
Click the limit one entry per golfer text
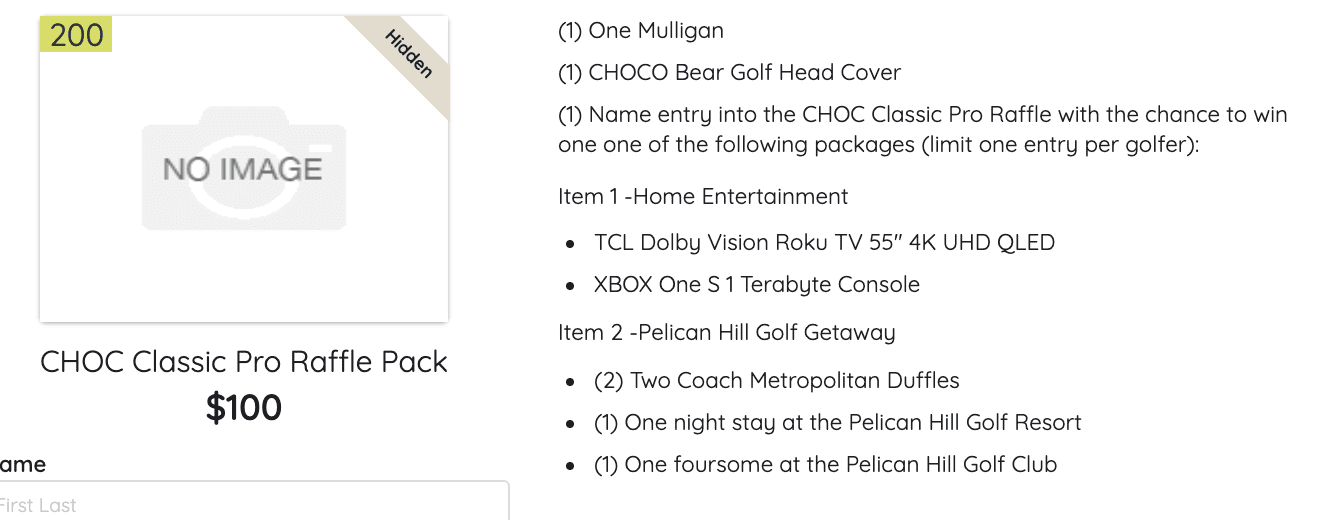1058,145
